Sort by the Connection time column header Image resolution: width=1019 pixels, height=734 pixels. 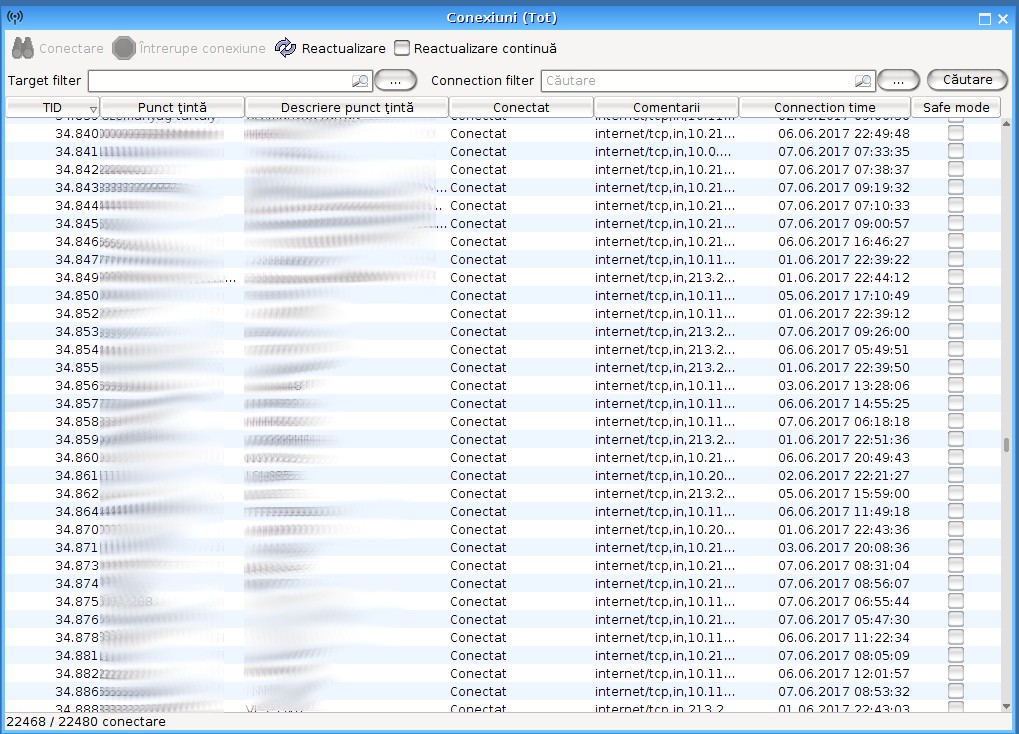tap(824, 107)
